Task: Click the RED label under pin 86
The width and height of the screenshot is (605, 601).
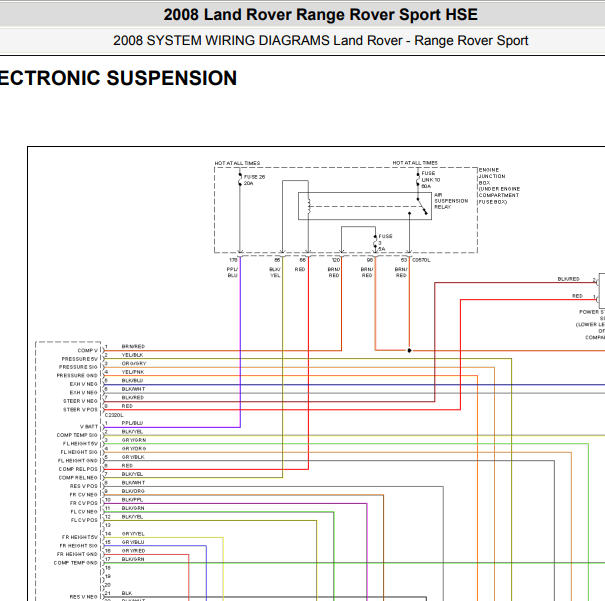Action: coord(300,269)
